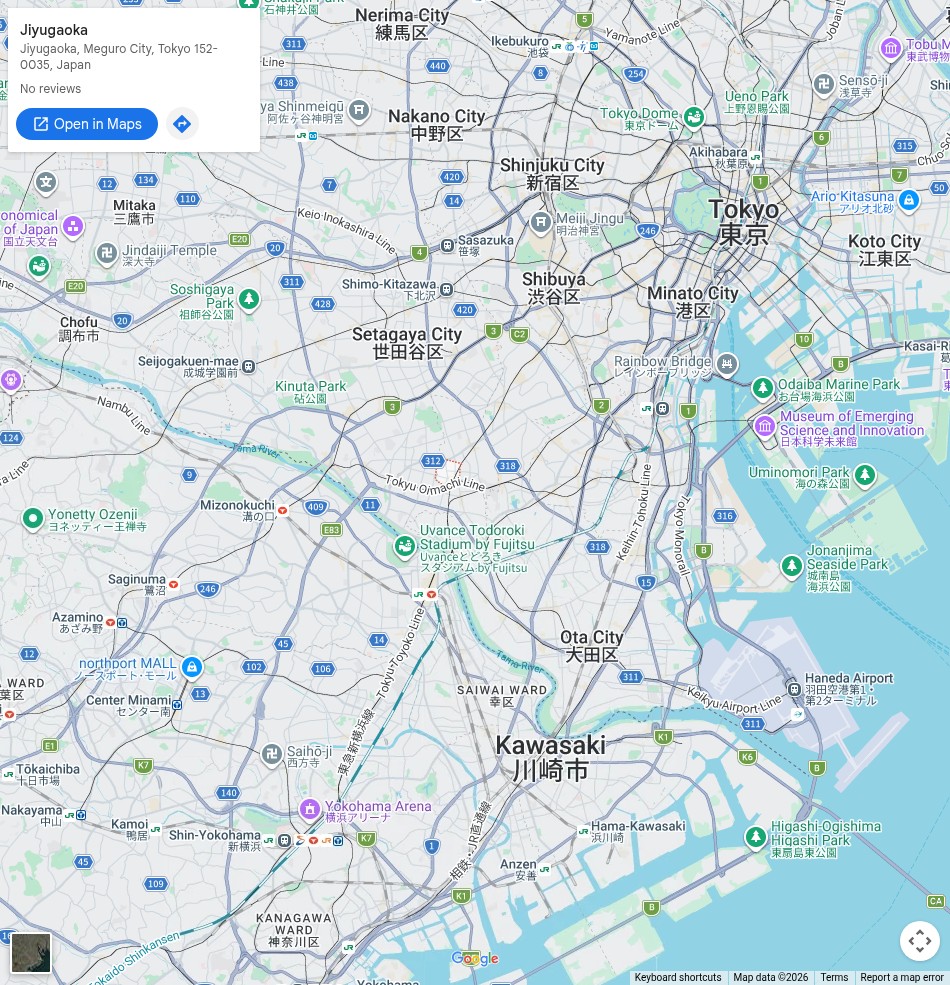Viewport: 950px width, 985px height.
Task: Click the Minato City label
Action: click(693, 302)
